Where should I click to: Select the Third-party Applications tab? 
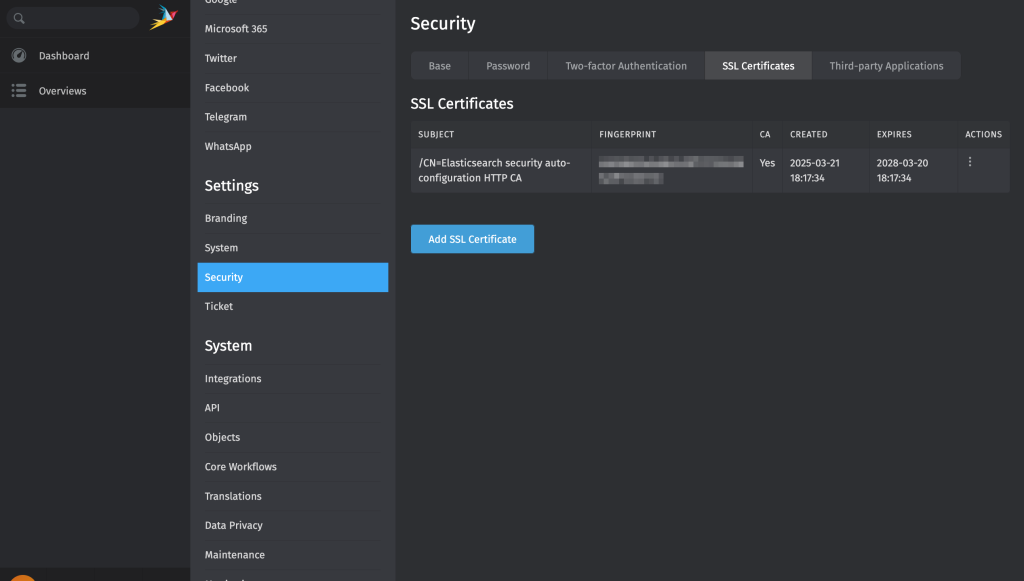tap(886, 66)
